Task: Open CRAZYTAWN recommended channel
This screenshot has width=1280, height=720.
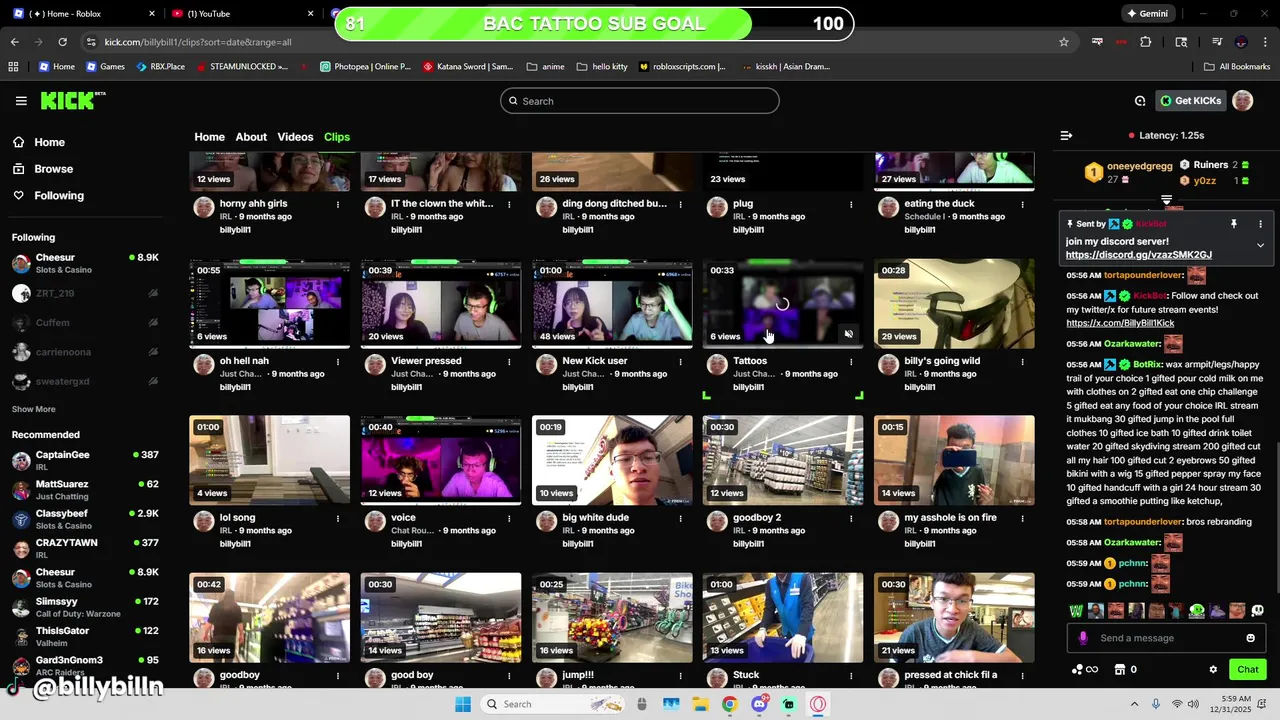Action: (85, 548)
